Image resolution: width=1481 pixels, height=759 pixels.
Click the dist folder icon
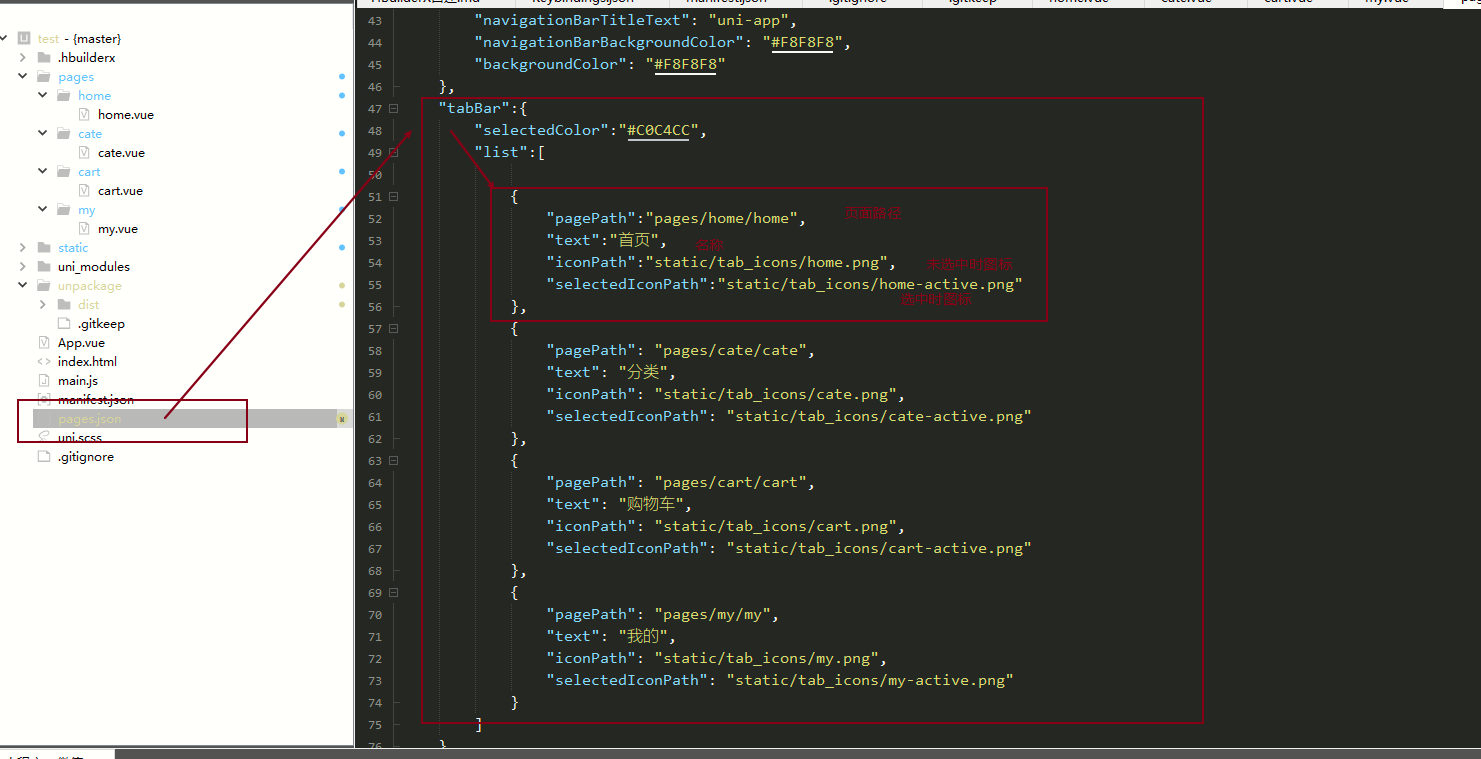coord(65,305)
